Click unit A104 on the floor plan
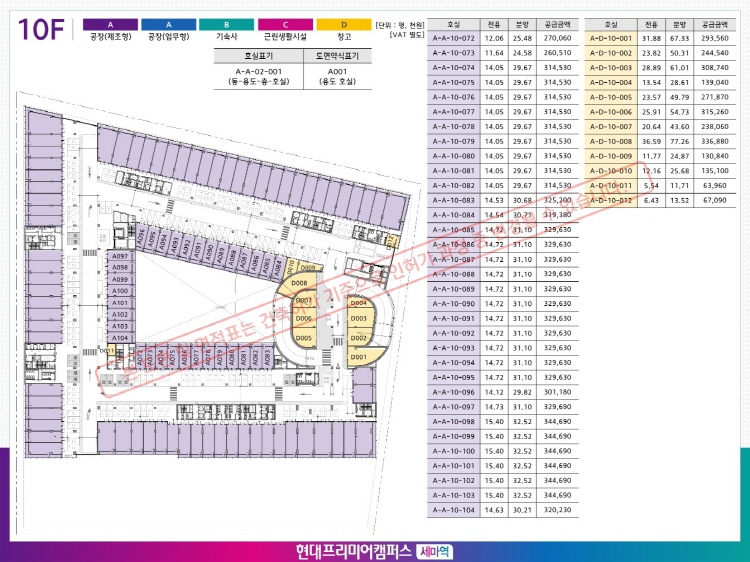This screenshot has height=562, width=750. pos(120,338)
